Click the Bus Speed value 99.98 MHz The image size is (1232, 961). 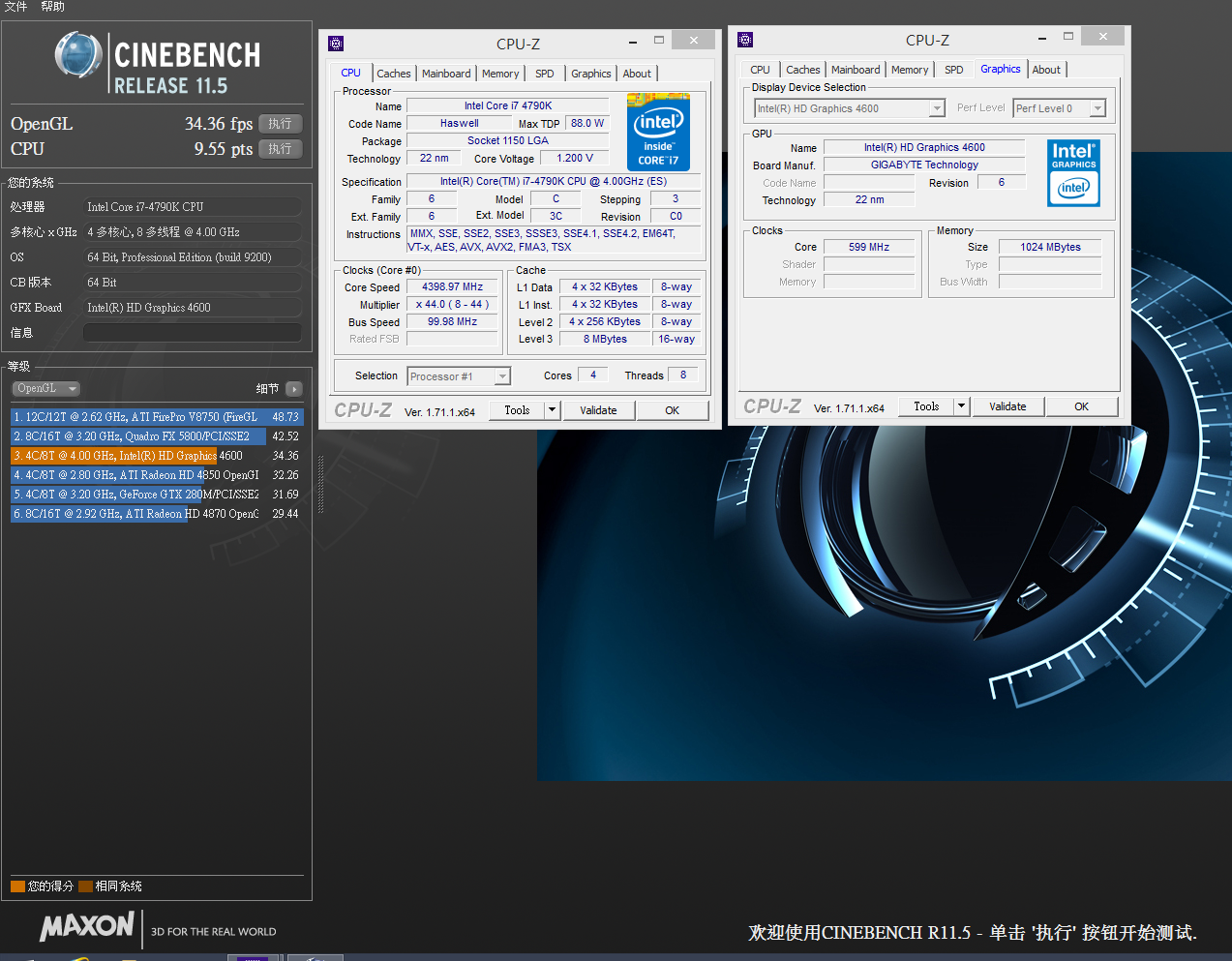pyautogui.click(x=452, y=321)
